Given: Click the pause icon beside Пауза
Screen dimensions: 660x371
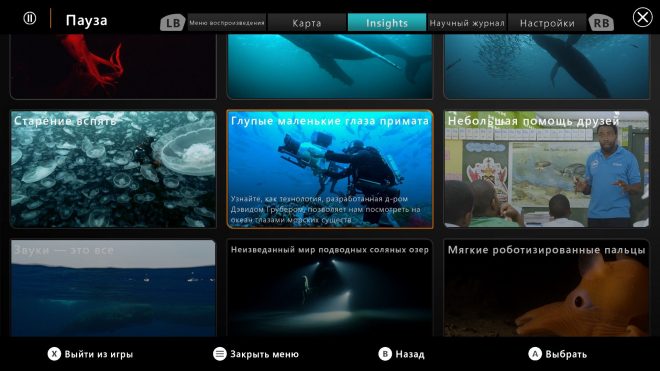Looking at the screenshot, I should (29, 18).
